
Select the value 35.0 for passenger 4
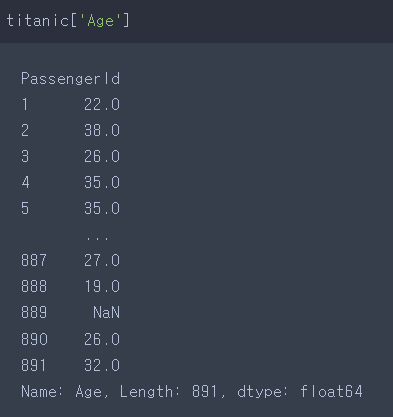click(x=102, y=182)
